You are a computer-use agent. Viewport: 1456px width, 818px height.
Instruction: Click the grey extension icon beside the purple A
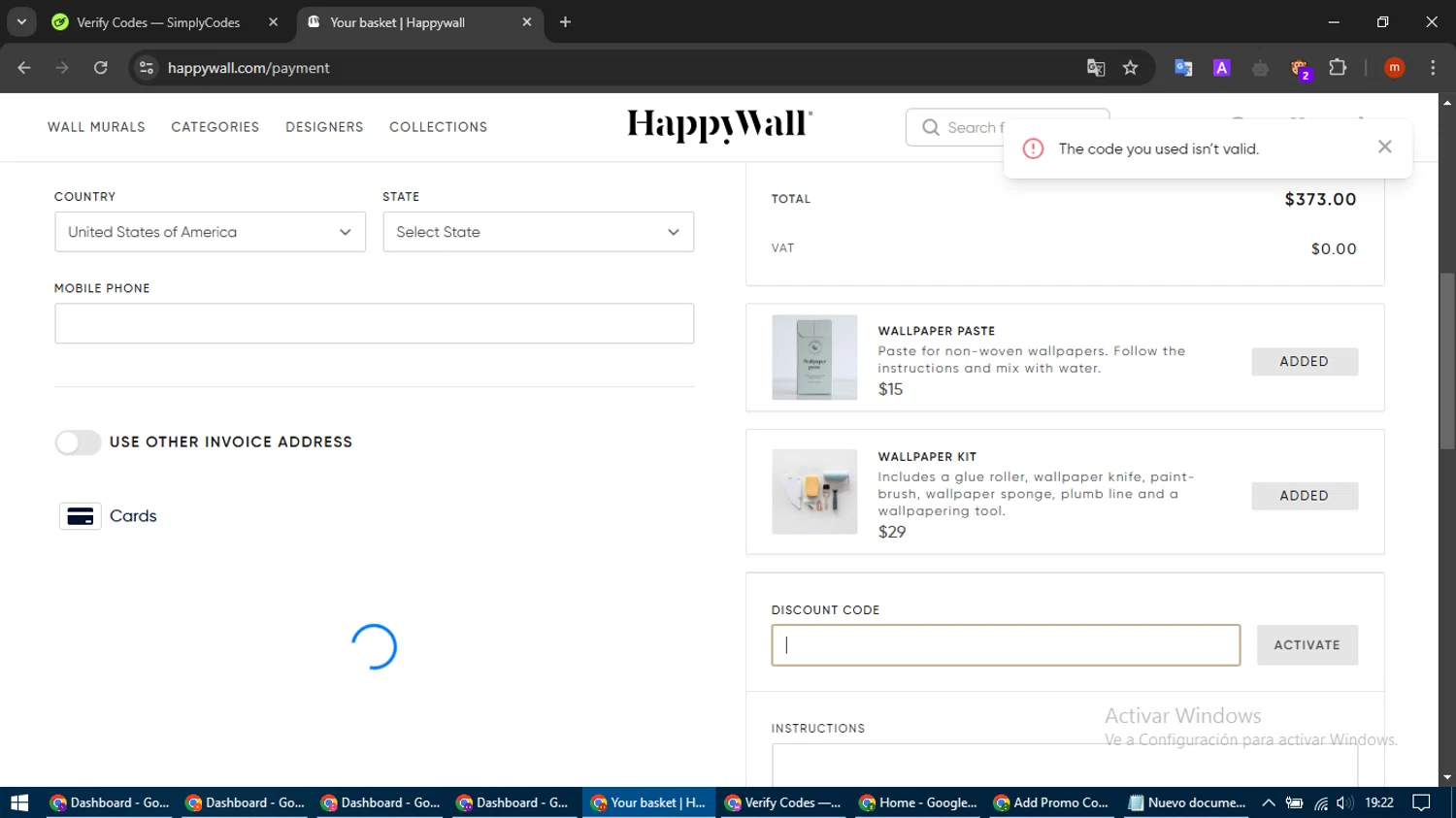tap(1260, 68)
